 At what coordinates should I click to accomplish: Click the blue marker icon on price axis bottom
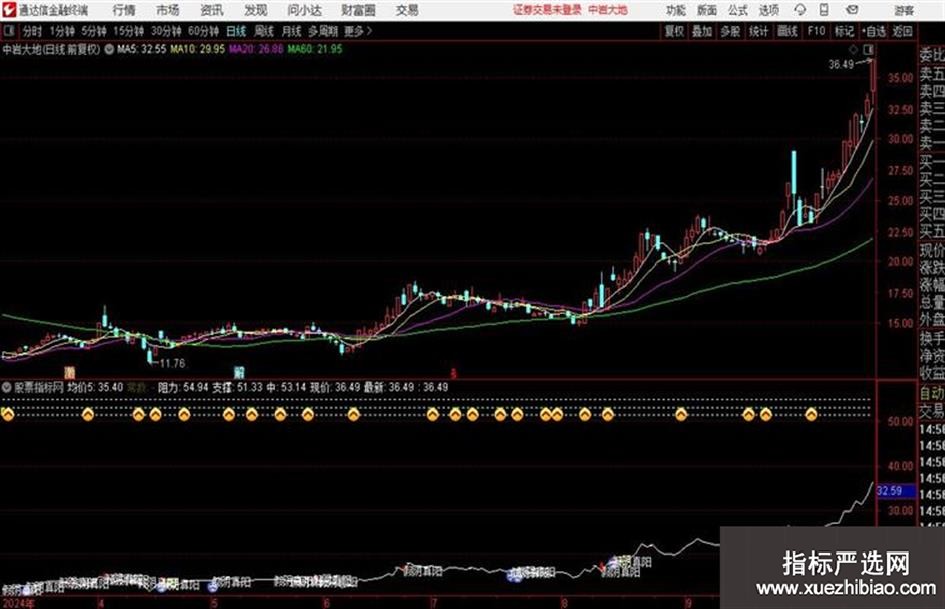point(239,372)
